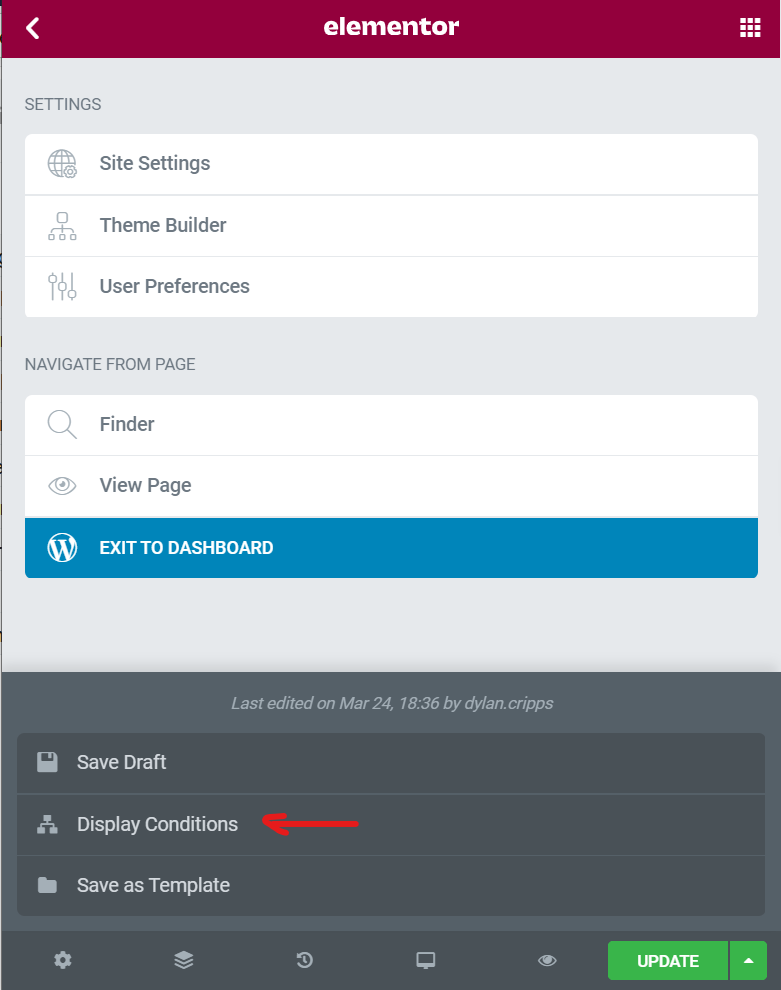Viewport: 781px width, 990px height.
Task: Open User Preferences
Action: coord(391,287)
